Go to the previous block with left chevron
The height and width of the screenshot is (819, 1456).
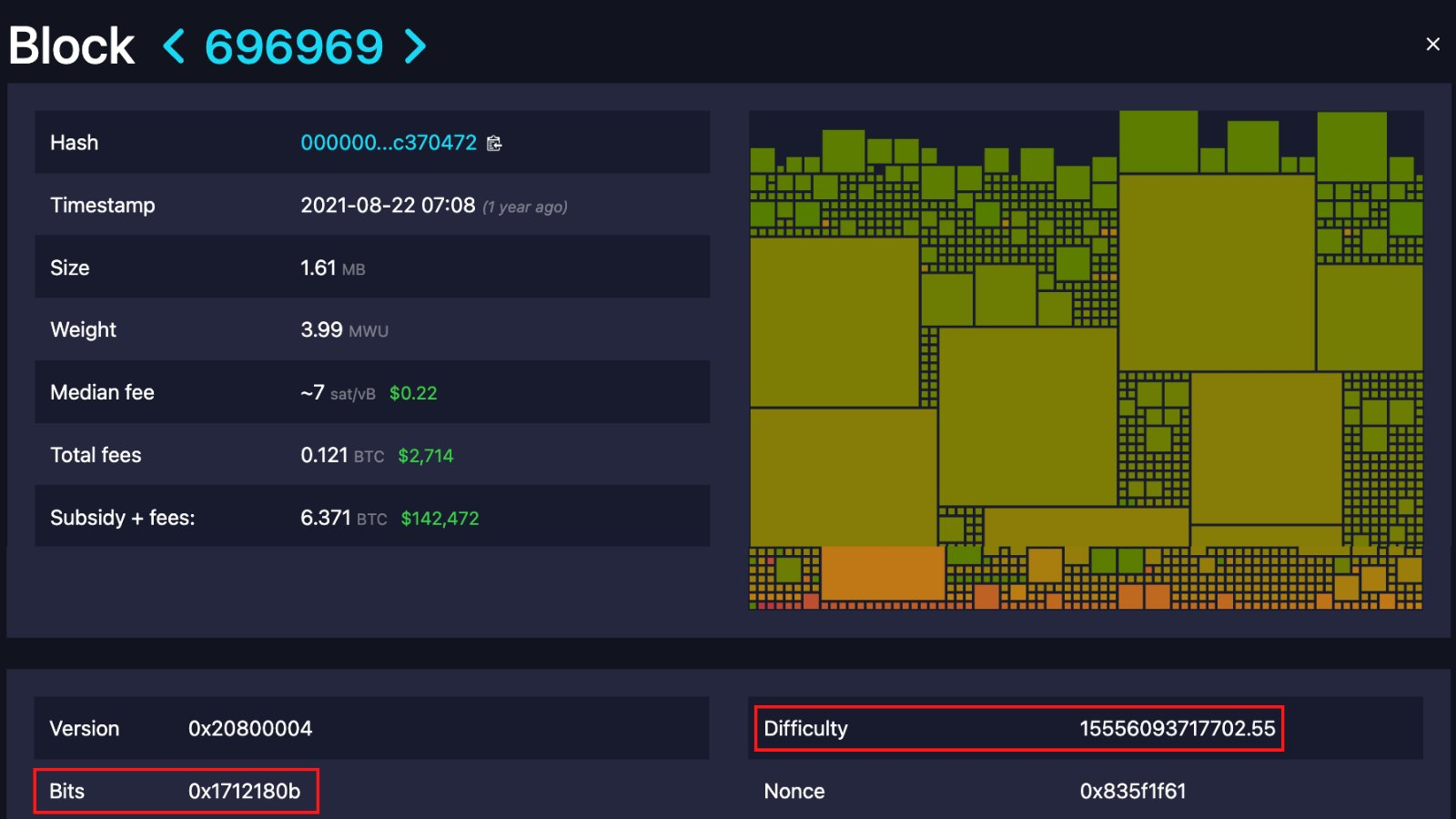[x=174, y=46]
